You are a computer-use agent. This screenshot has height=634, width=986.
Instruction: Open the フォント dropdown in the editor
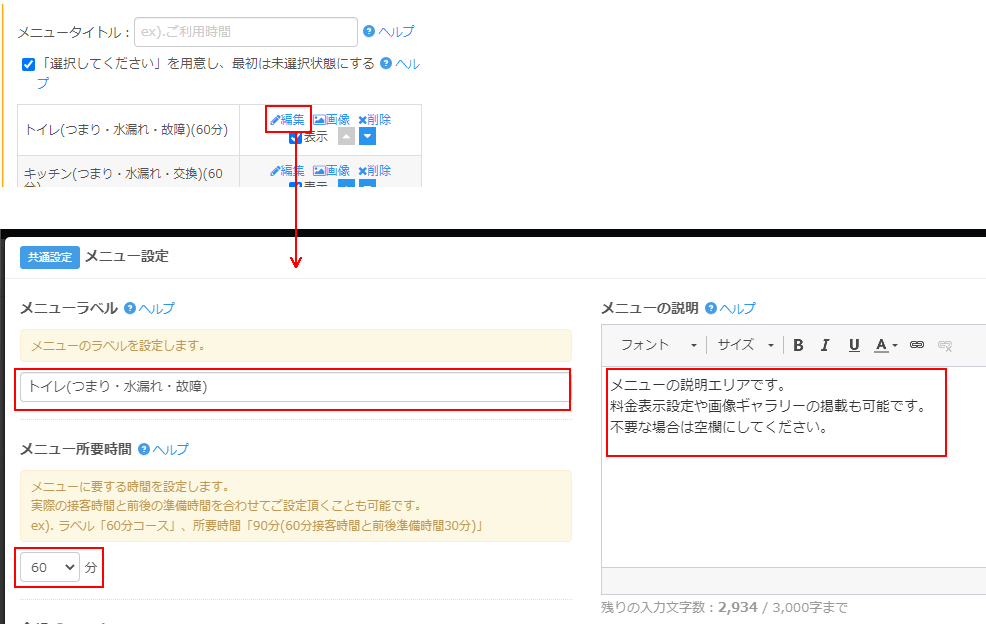click(658, 345)
